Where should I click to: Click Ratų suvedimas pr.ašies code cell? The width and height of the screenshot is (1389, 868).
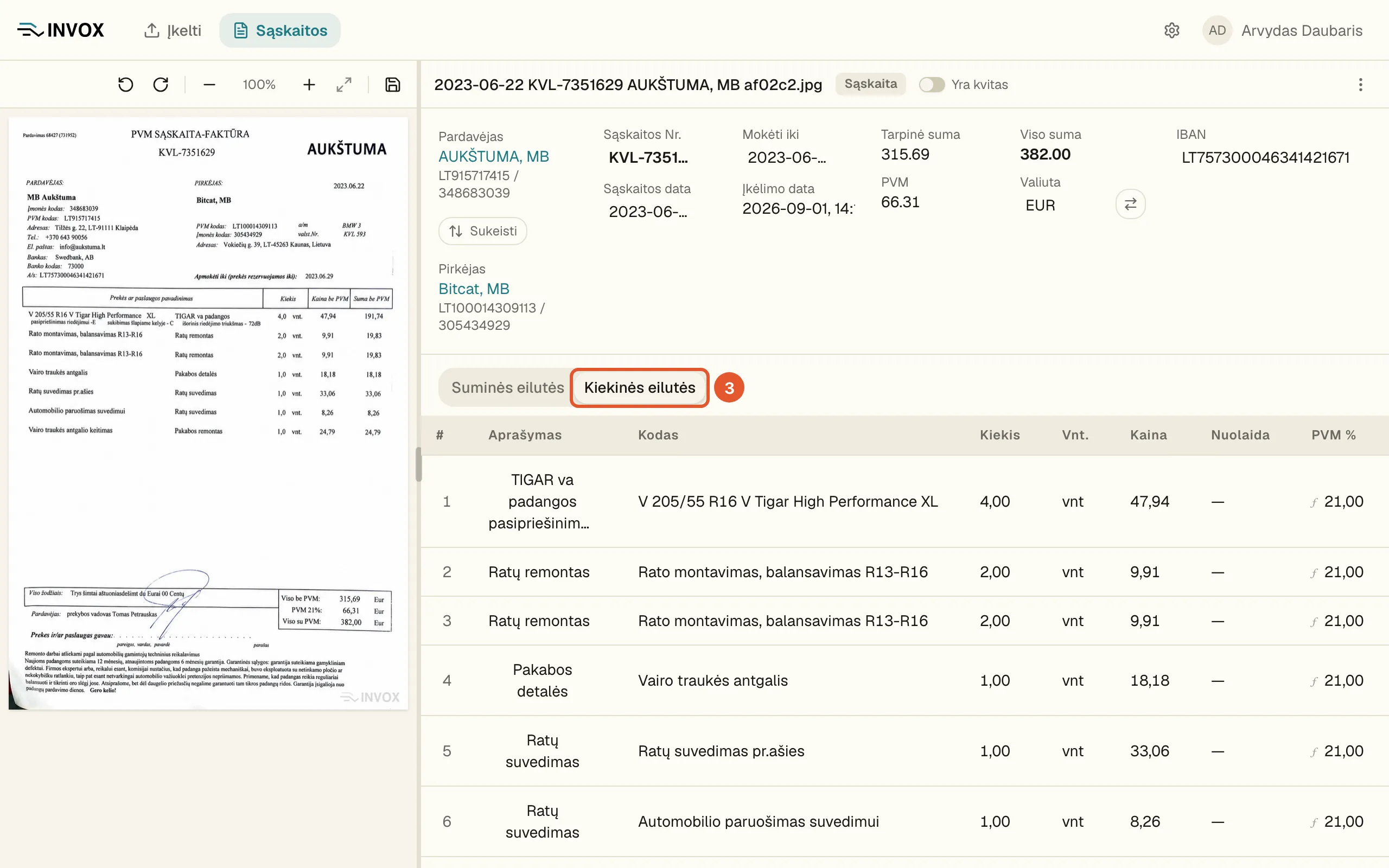tap(721, 751)
